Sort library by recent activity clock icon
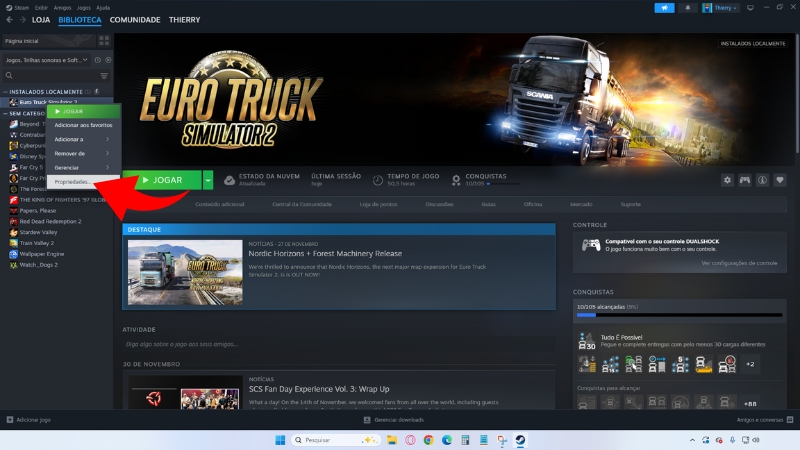This screenshot has height=450, width=800. 97,60
